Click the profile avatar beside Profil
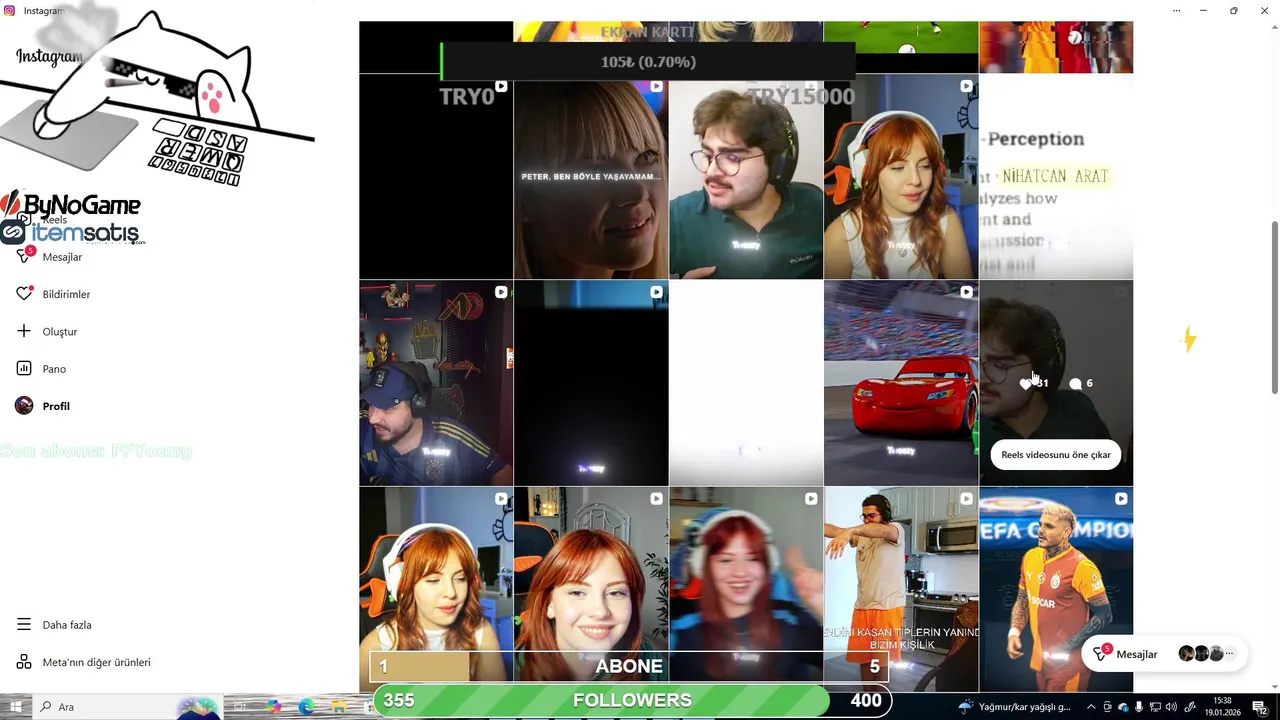This screenshot has width=1280, height=720. point(24,406)
